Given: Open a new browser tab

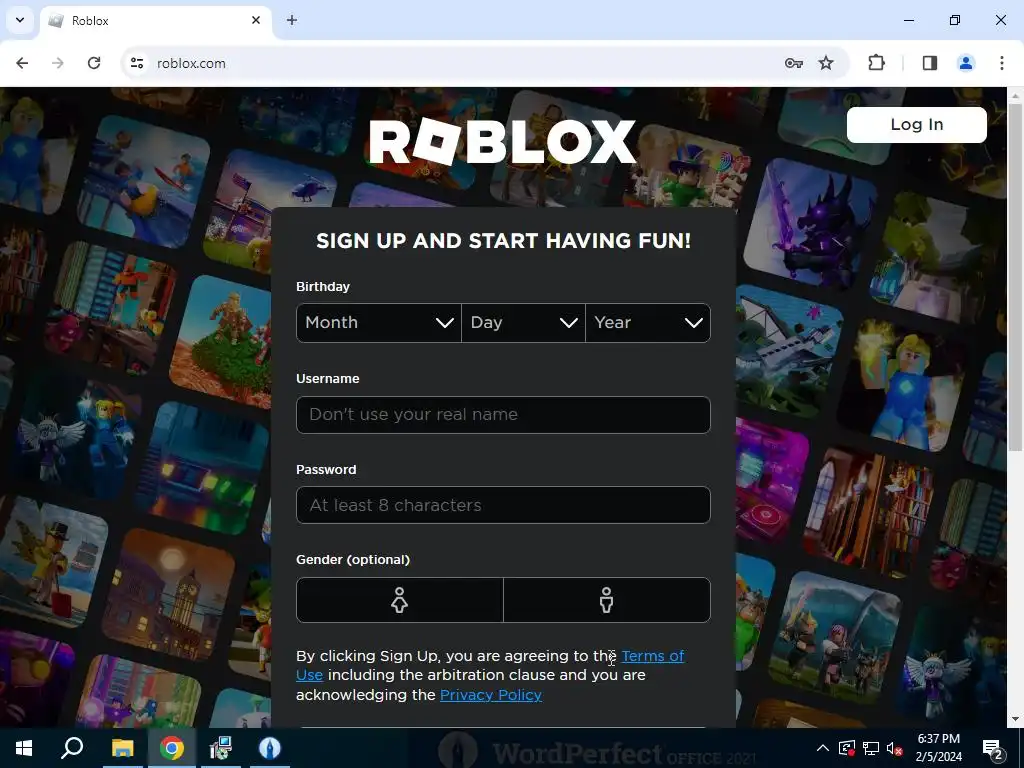Looking at the screenshot, I should tap(292, 20).
